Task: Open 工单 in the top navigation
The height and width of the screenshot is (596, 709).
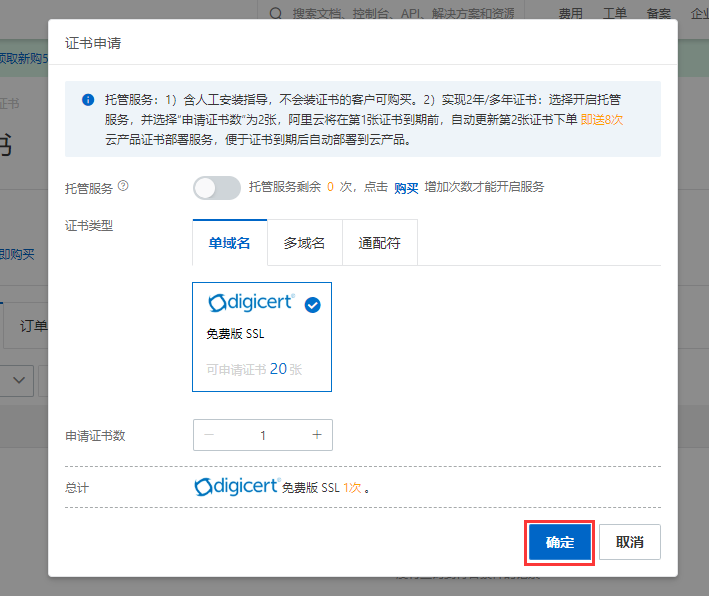Action: 615,13
